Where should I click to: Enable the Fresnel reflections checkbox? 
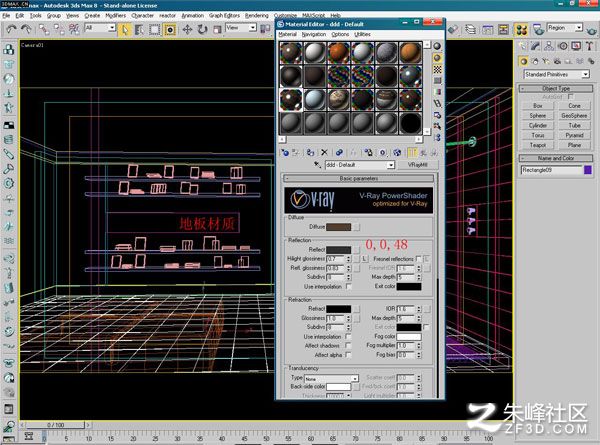click(x=418, y=259)
